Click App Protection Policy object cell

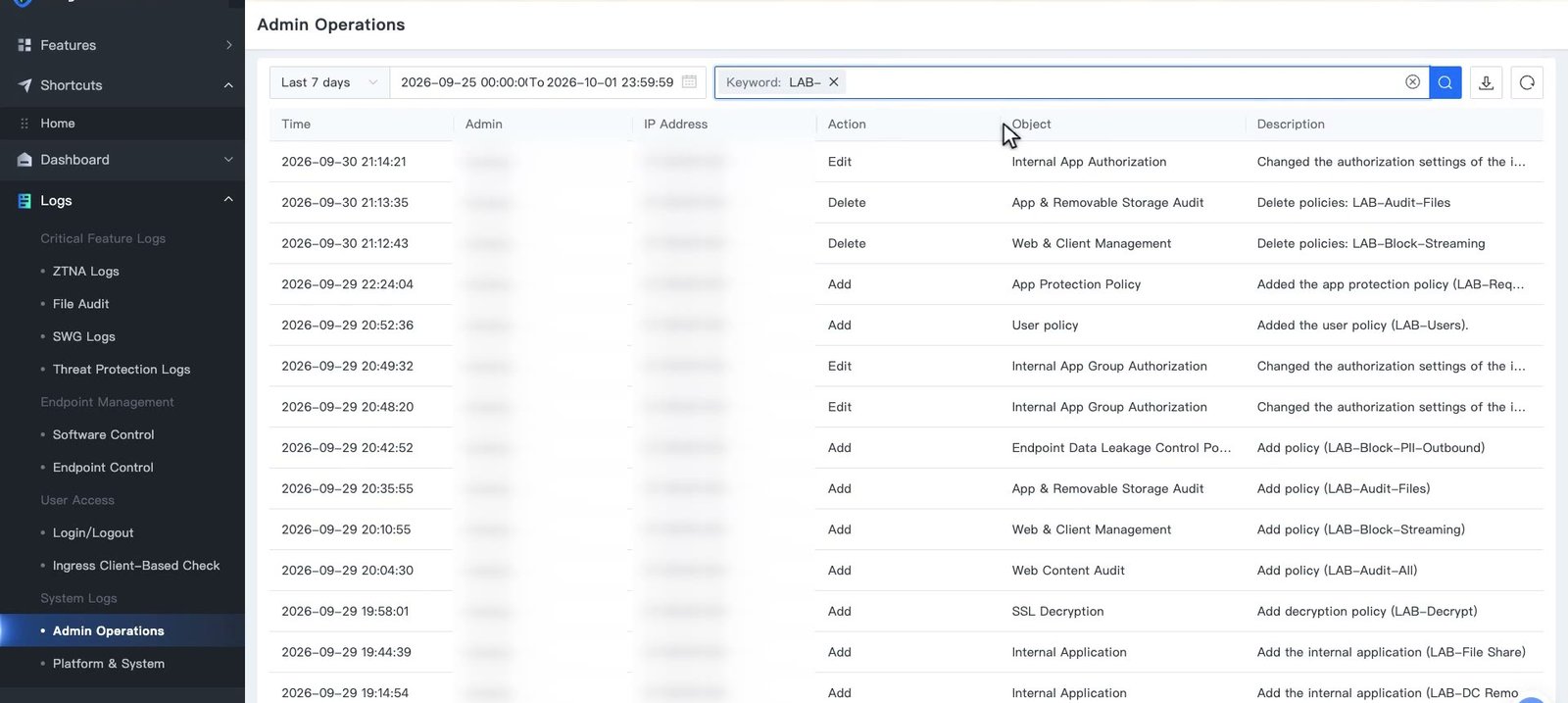click(x=1076, y=284)
